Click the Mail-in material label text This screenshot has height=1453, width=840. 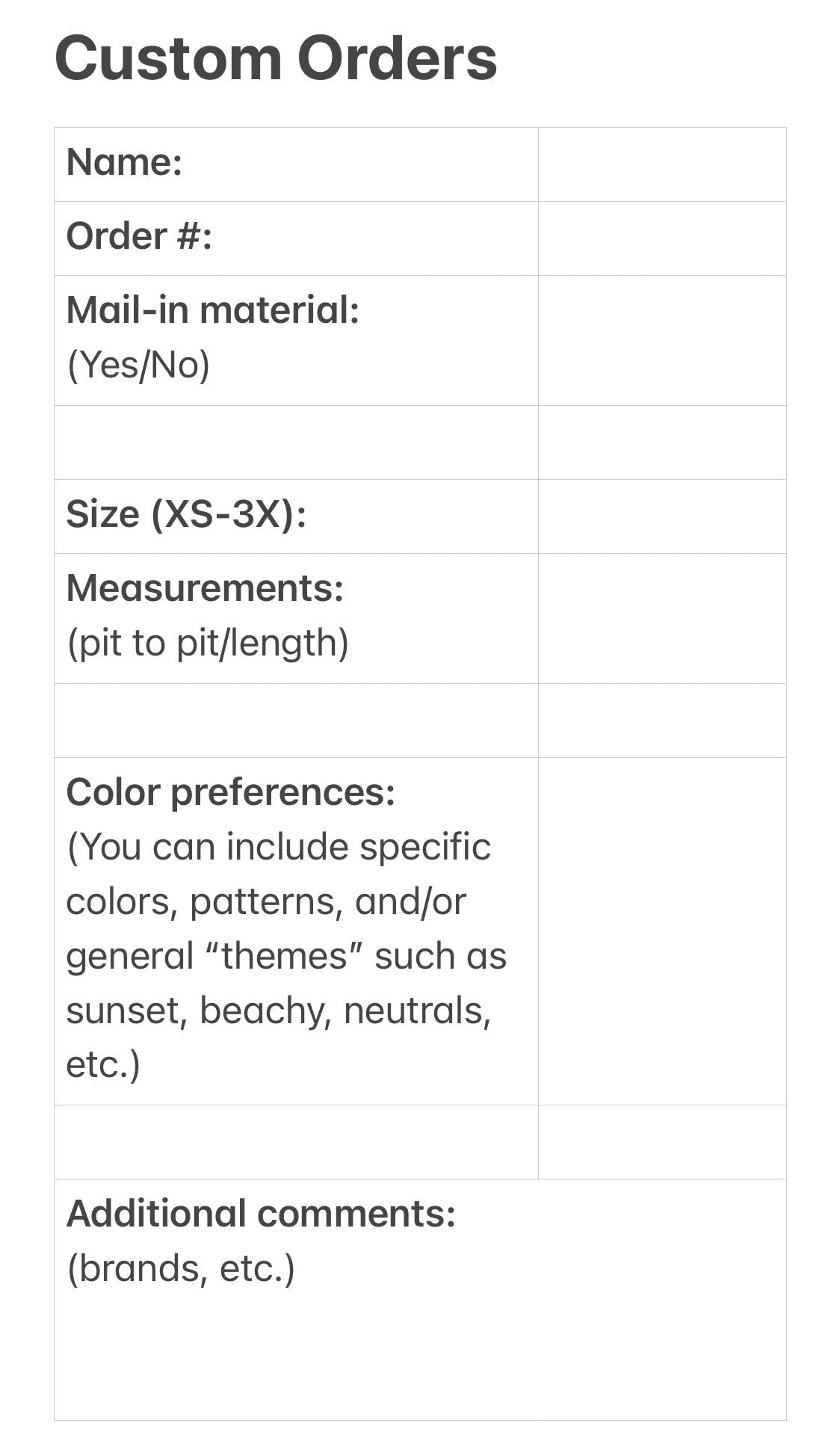coord(213,309)
